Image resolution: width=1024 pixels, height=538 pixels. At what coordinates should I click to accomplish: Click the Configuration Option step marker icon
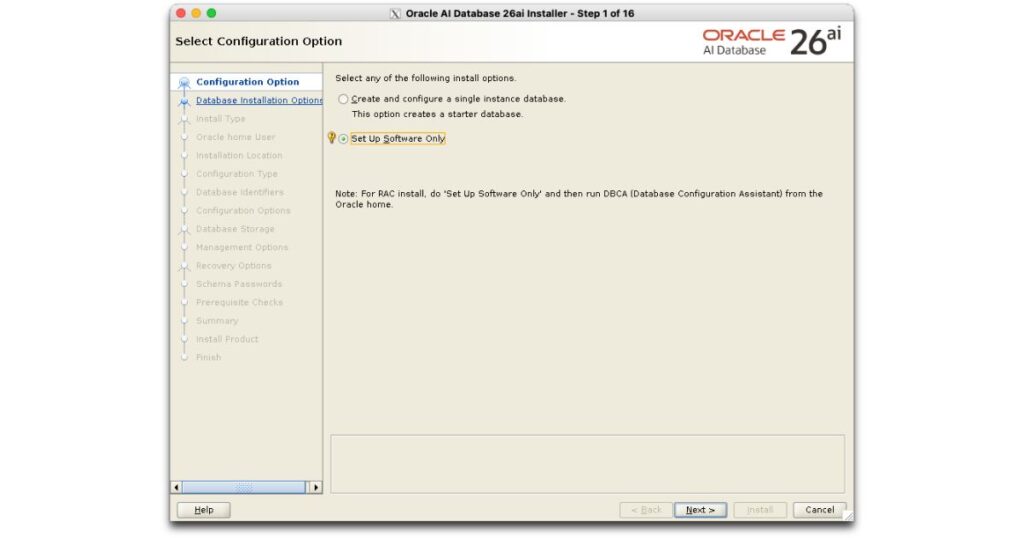tap(184, 82)
